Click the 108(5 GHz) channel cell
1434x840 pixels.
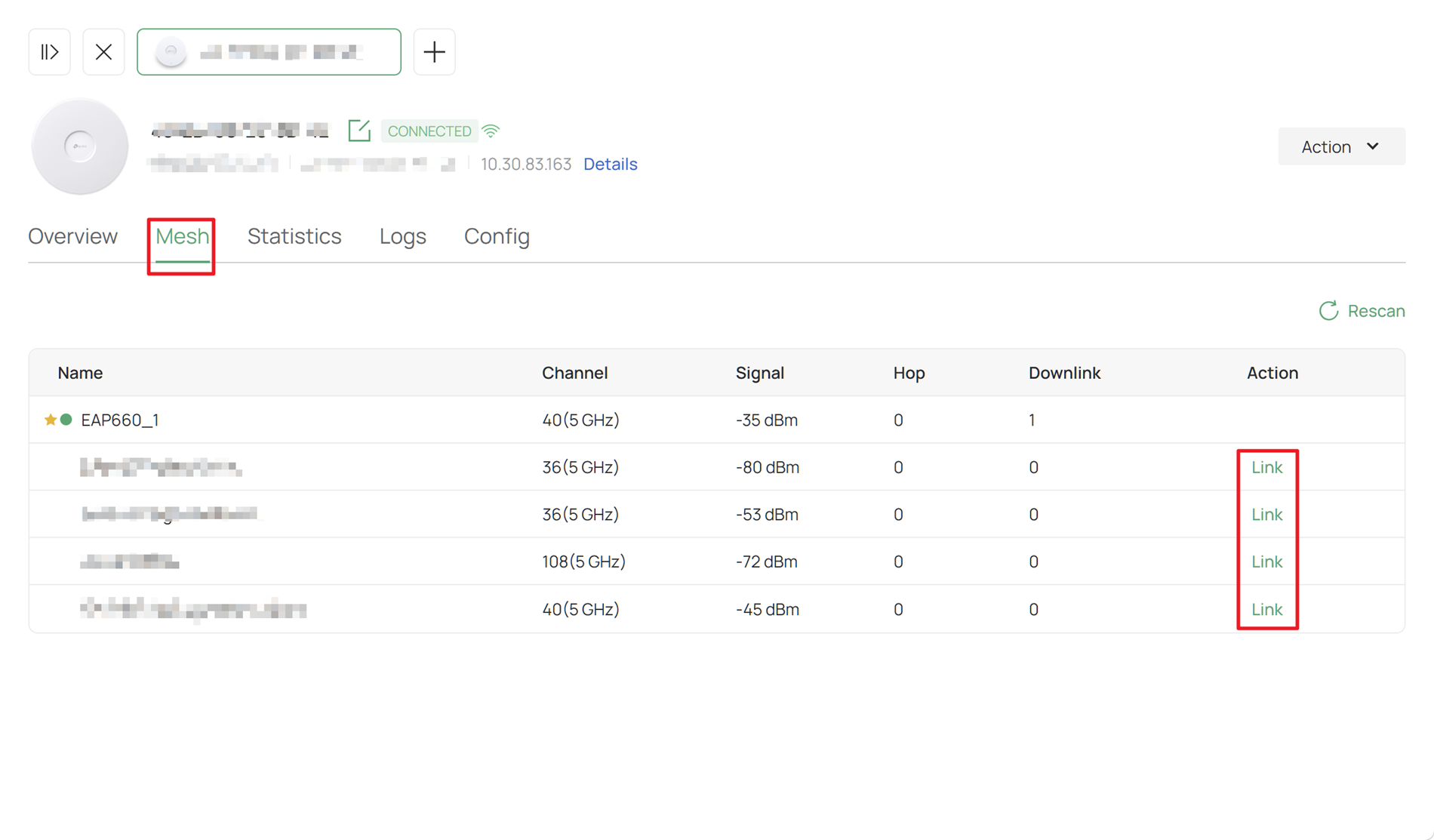point(583,562)
